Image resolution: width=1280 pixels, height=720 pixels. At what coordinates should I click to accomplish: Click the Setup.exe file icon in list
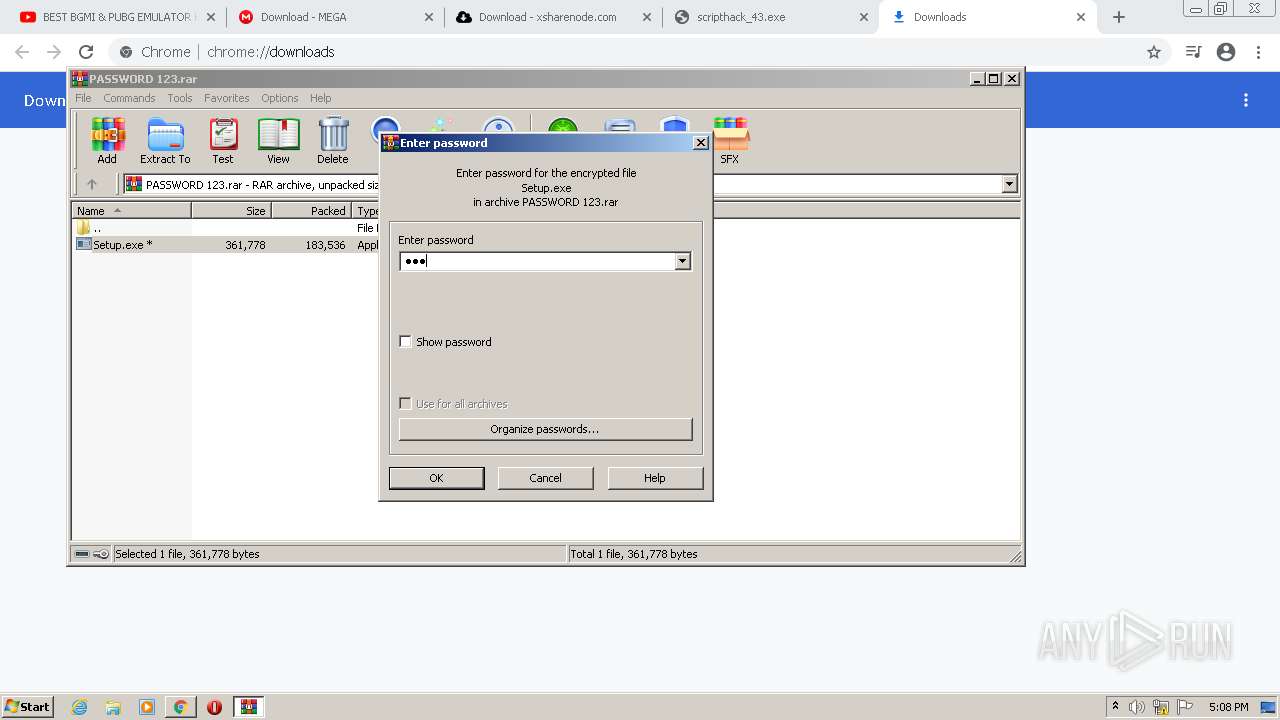pyautogui.click(x=84, y=244)
